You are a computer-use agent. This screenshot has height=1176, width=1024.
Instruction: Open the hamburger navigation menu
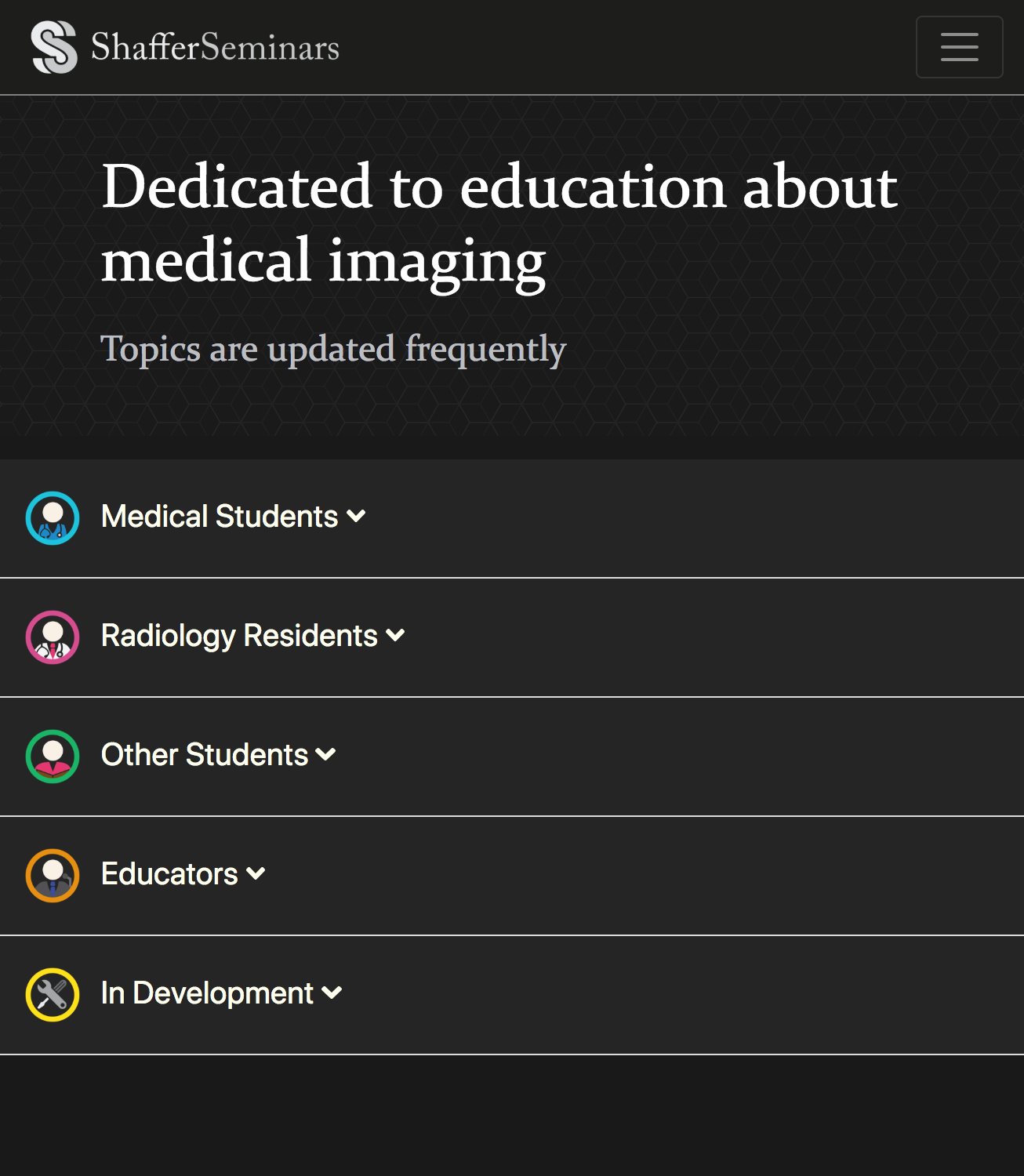pos(959,47)
